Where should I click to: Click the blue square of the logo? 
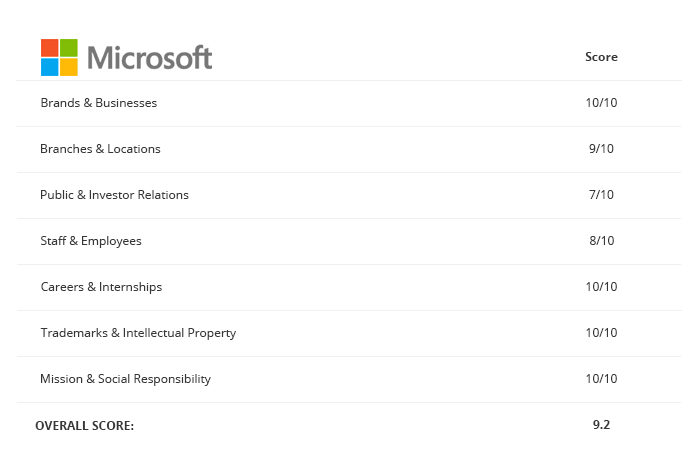pyautogui.click(x=49, y=67)
